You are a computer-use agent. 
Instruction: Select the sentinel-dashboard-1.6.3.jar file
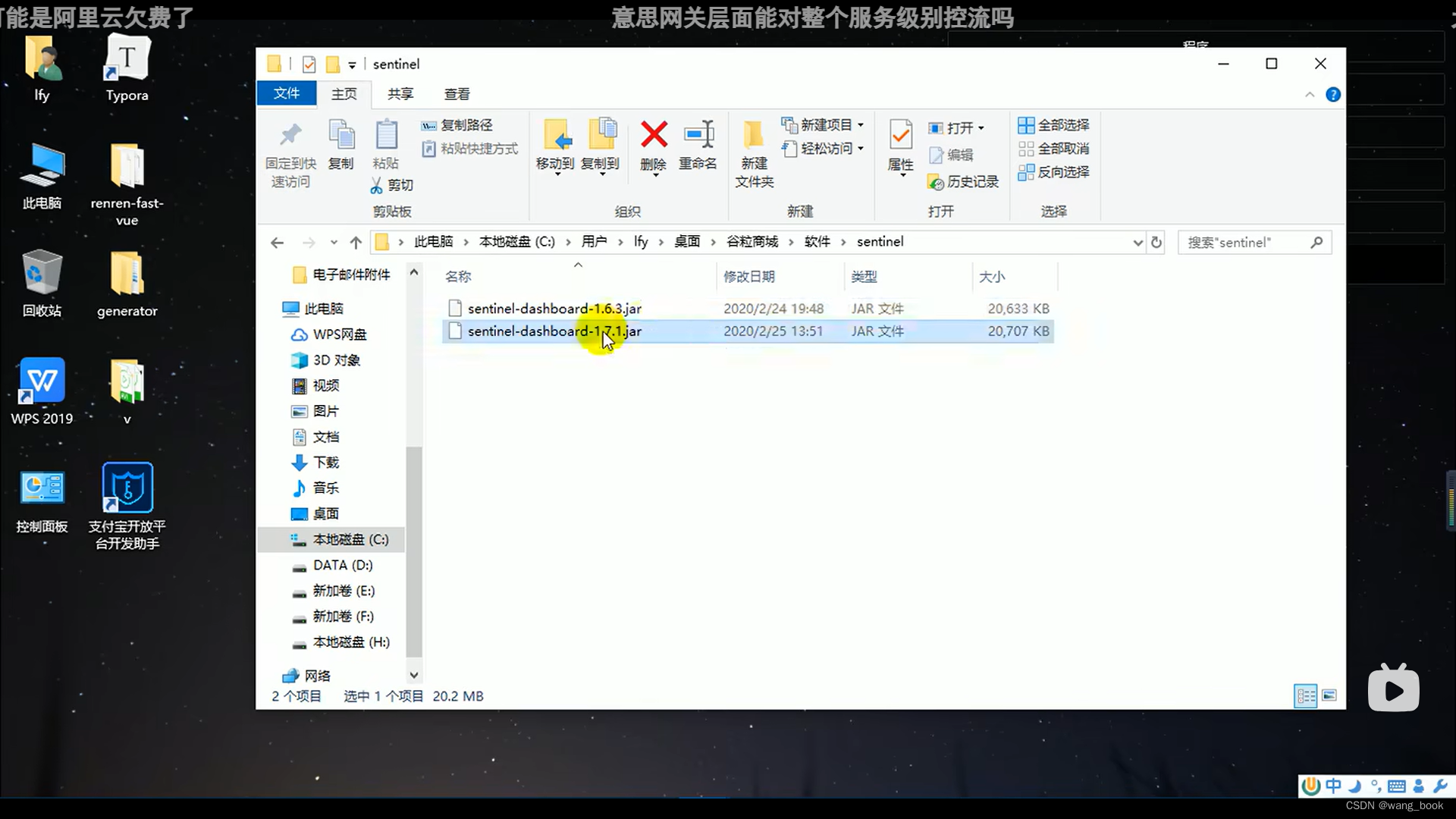(x=554, y=308)
